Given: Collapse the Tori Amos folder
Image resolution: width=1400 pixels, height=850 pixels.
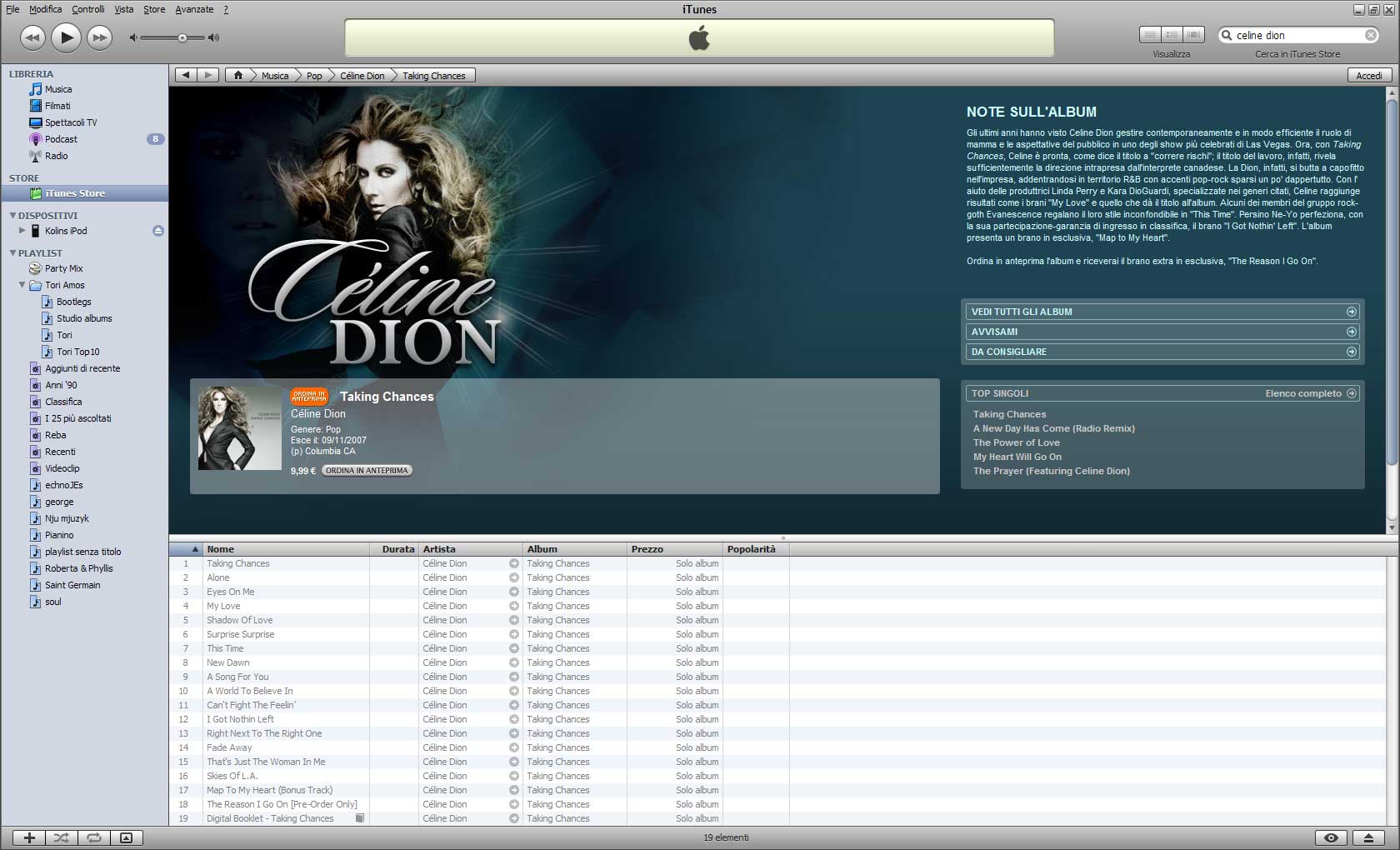Looking at the screenshot, I should (22, 285).
